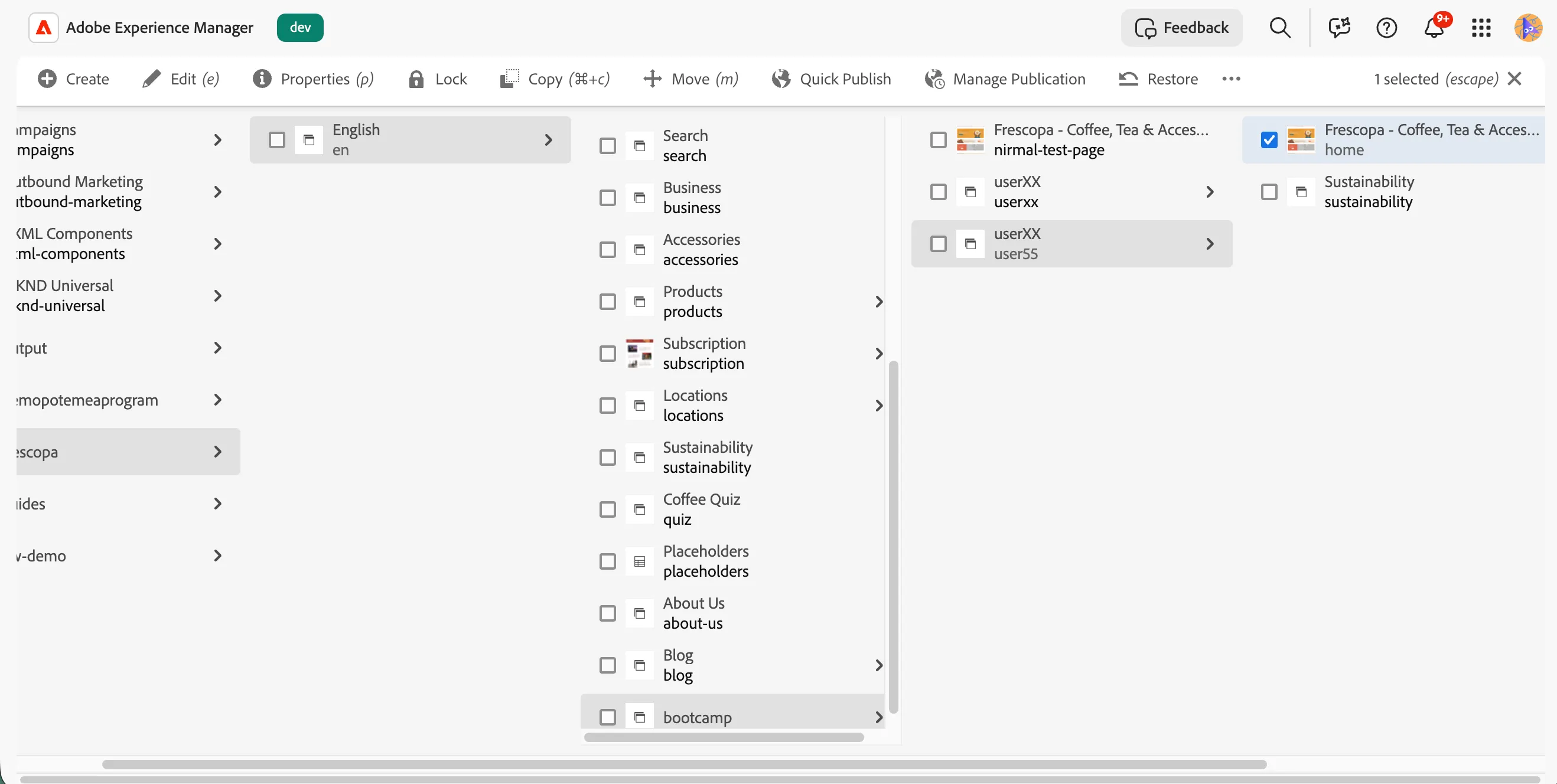Click the Properties (p) action label
The image size is (1557, 784).
327,79
